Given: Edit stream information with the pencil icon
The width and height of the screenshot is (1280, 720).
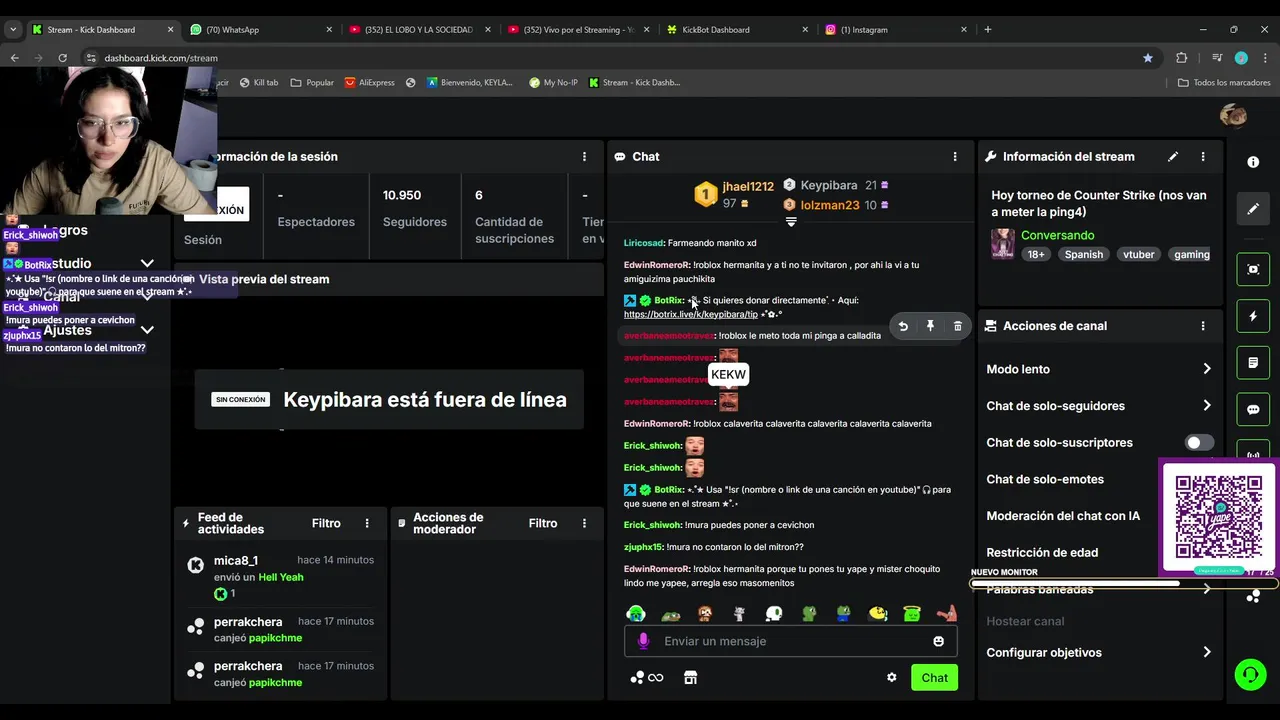Looking at the screenshot, I should coord(1173,157).
